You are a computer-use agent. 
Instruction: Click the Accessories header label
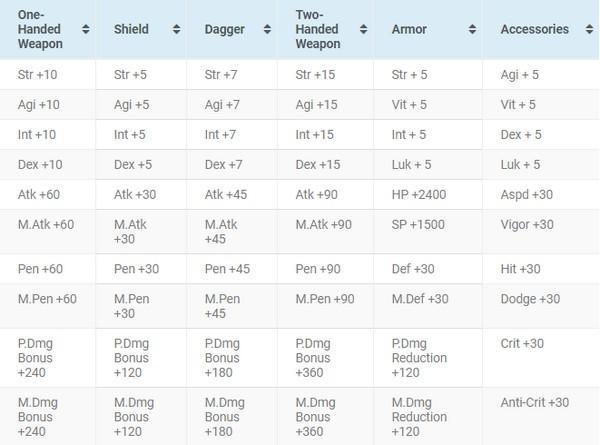click(535, 29)
